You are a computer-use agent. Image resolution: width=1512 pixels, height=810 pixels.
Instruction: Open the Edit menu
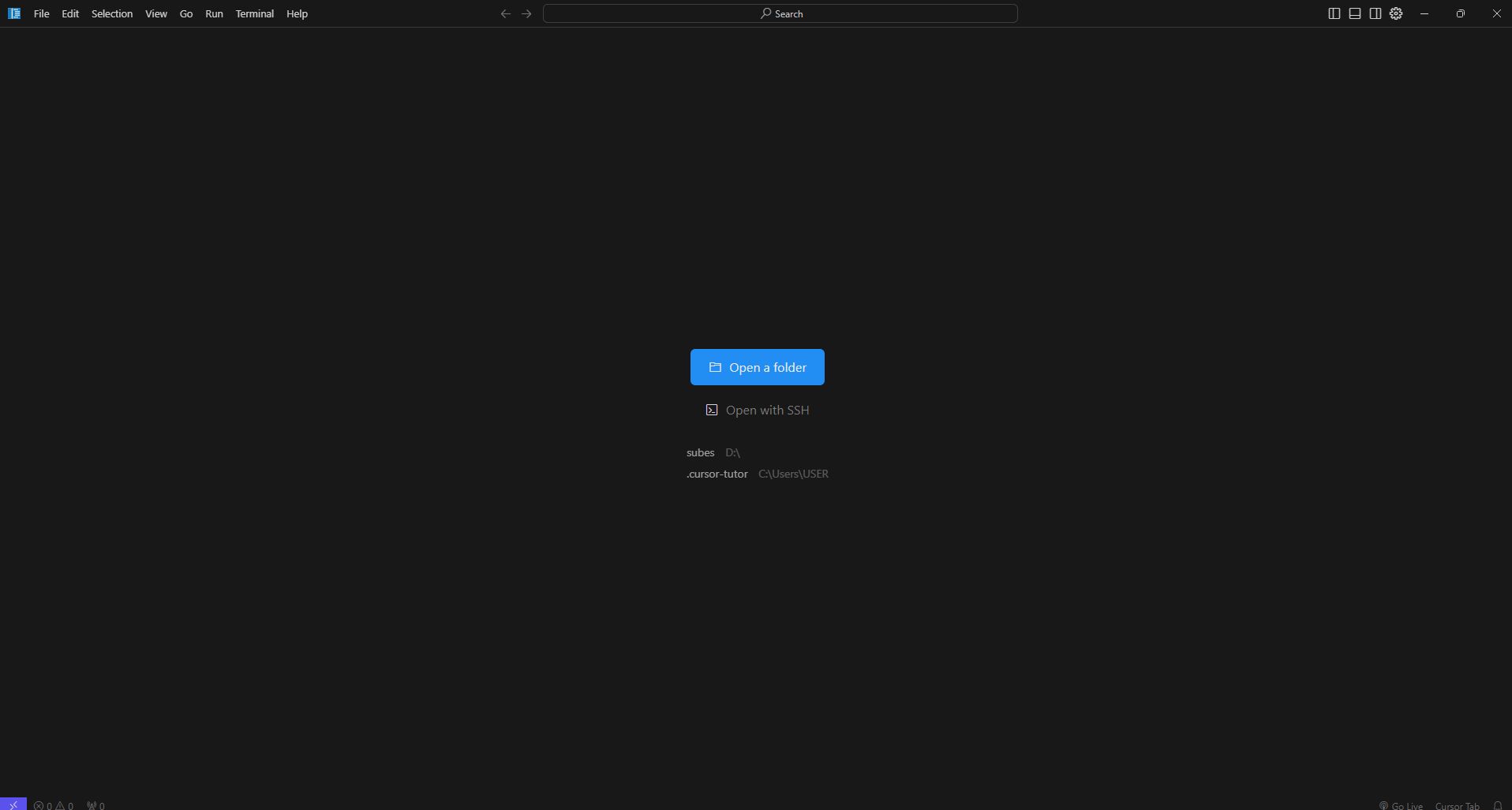tap(70, 13)
